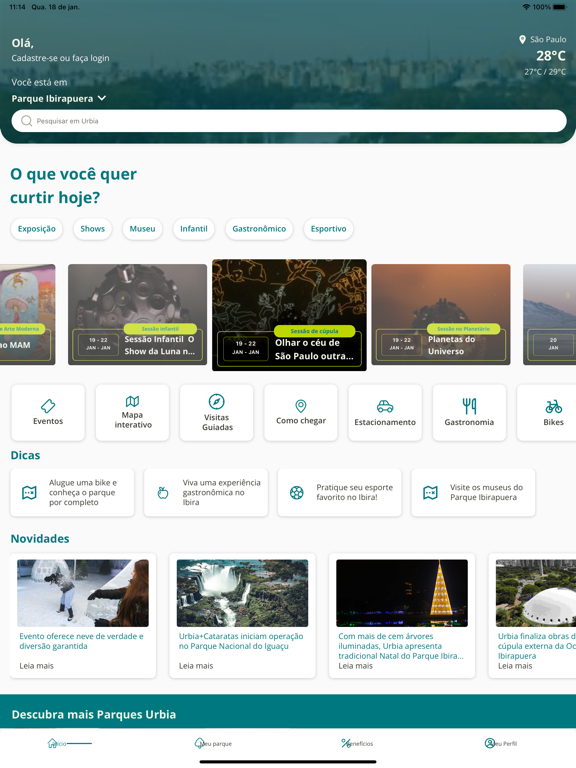Image resolution: width=576 pixels, height=768 pixels.
Task: Open Mapa interativo map icon
Action: [x=132, y=402]
